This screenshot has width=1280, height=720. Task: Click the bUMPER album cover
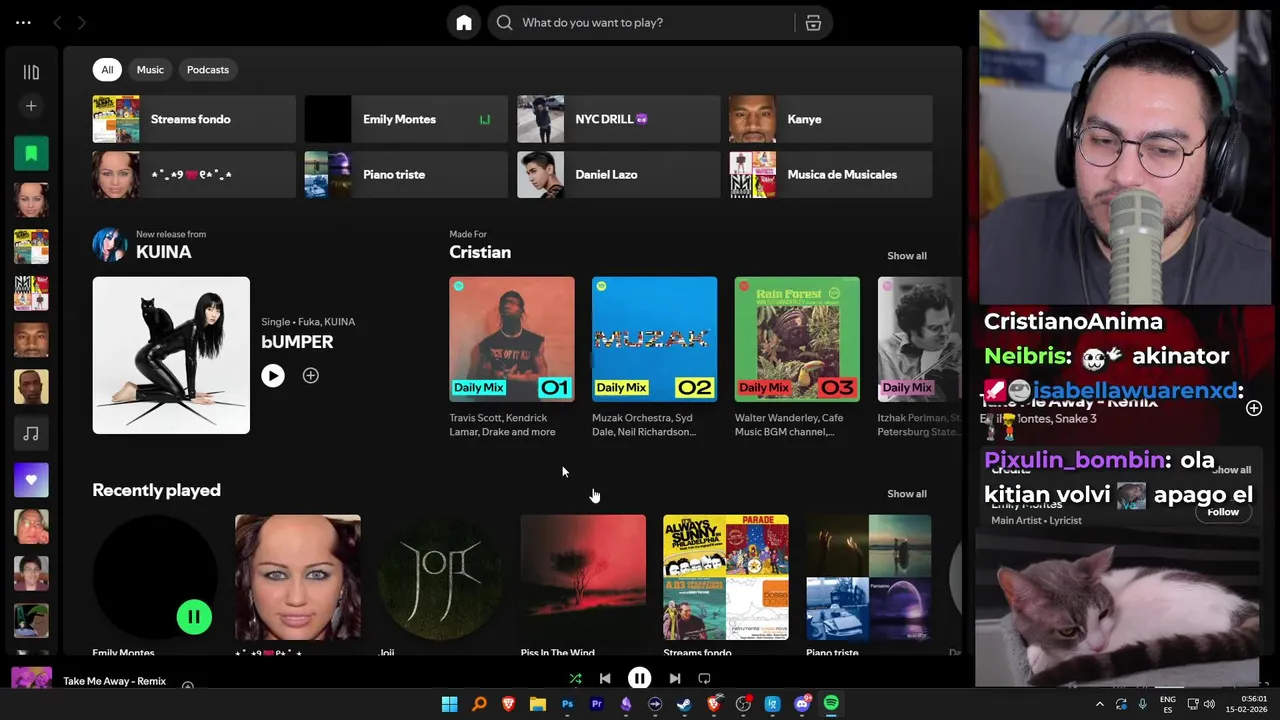(171, 355)
